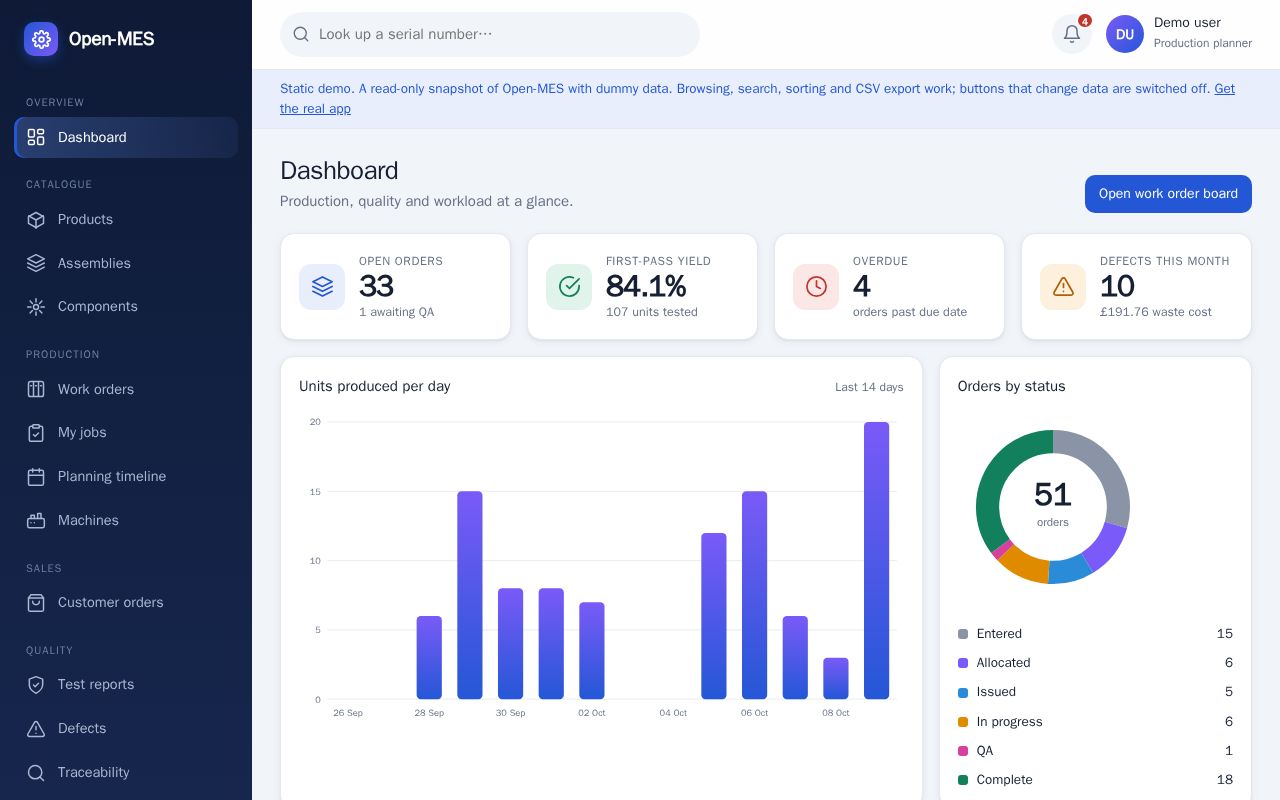Click the donut chart center showing 51 orders
Screen dimensions: 1280x800
(1052, 504)
